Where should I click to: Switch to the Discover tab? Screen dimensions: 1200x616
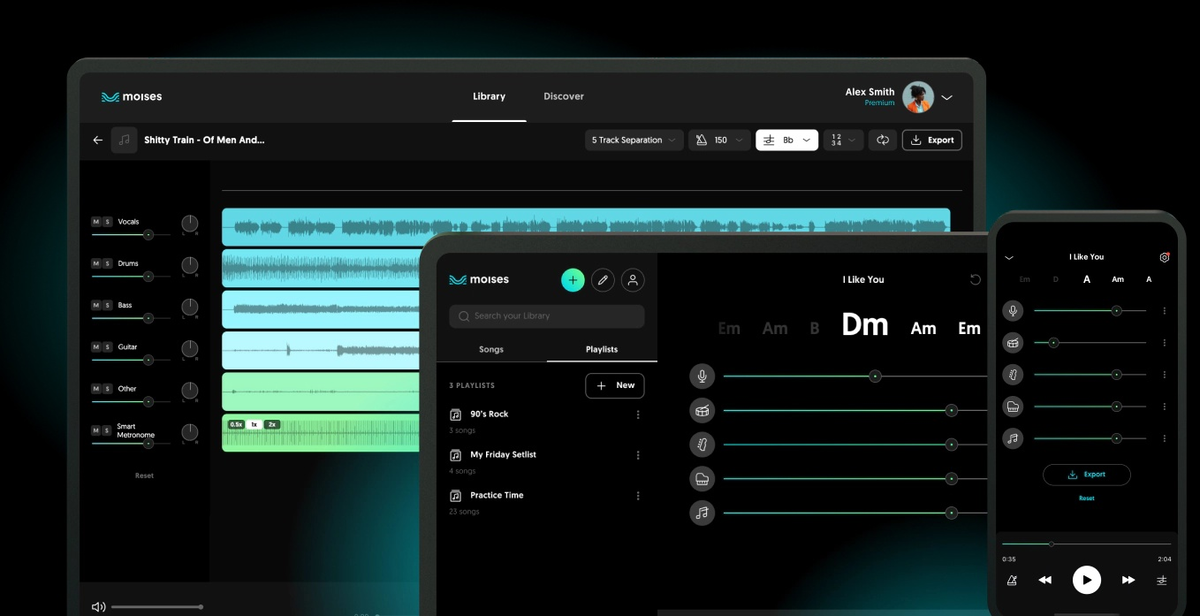[564, 97]
